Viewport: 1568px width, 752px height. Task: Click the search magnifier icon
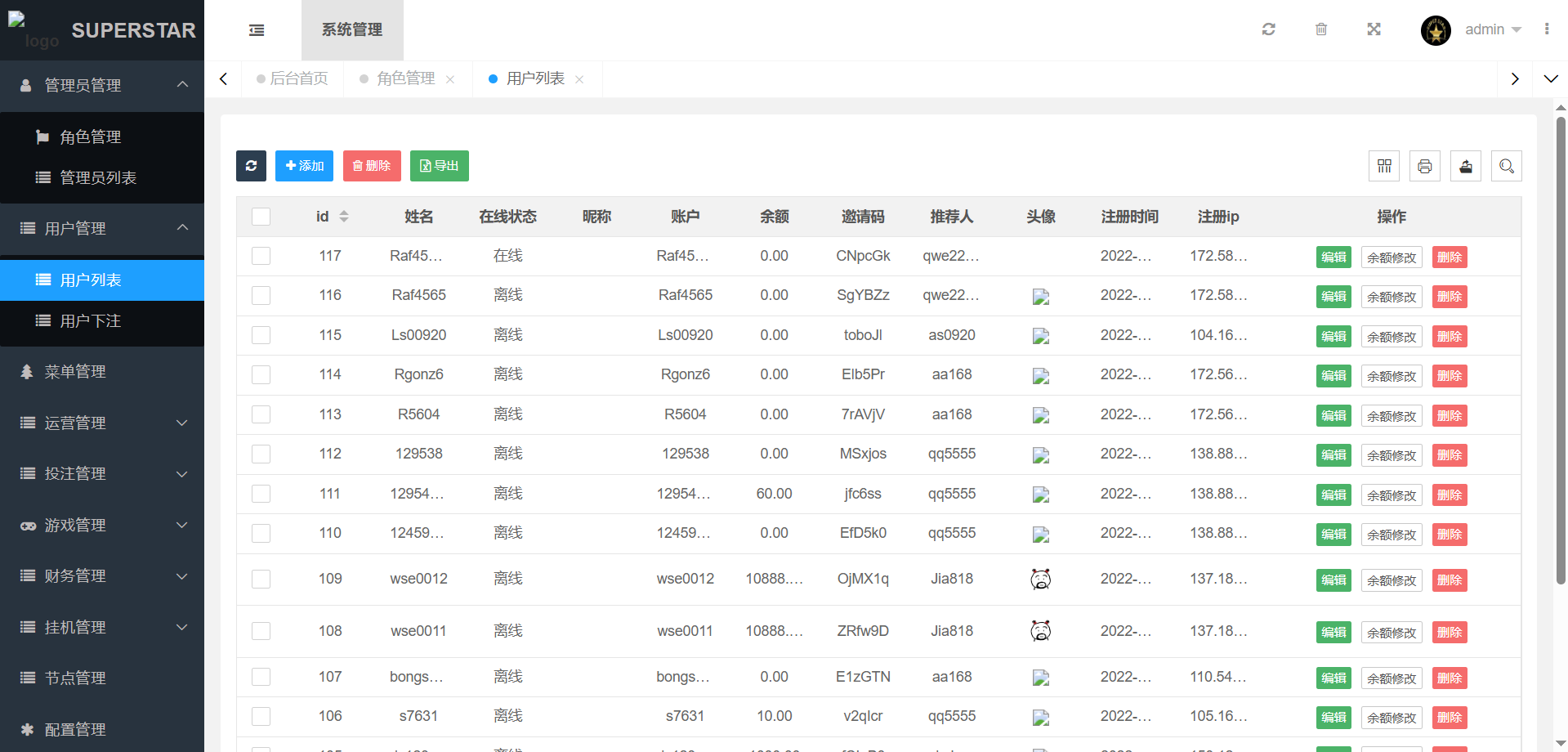(1506, 166)
